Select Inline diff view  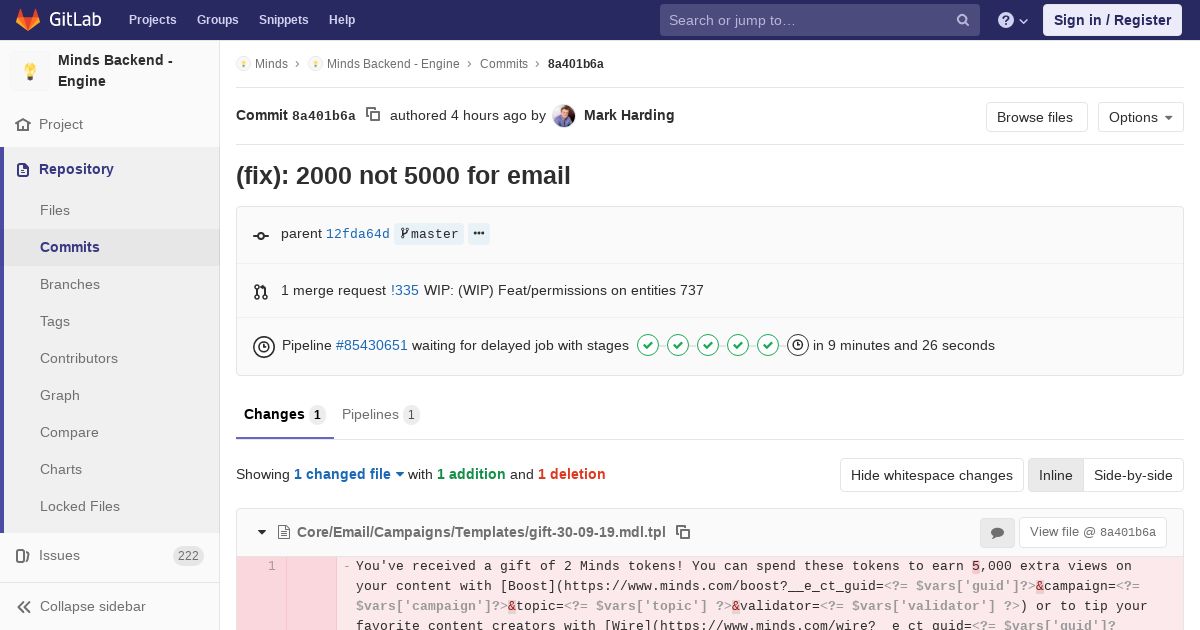point(1056,475)
